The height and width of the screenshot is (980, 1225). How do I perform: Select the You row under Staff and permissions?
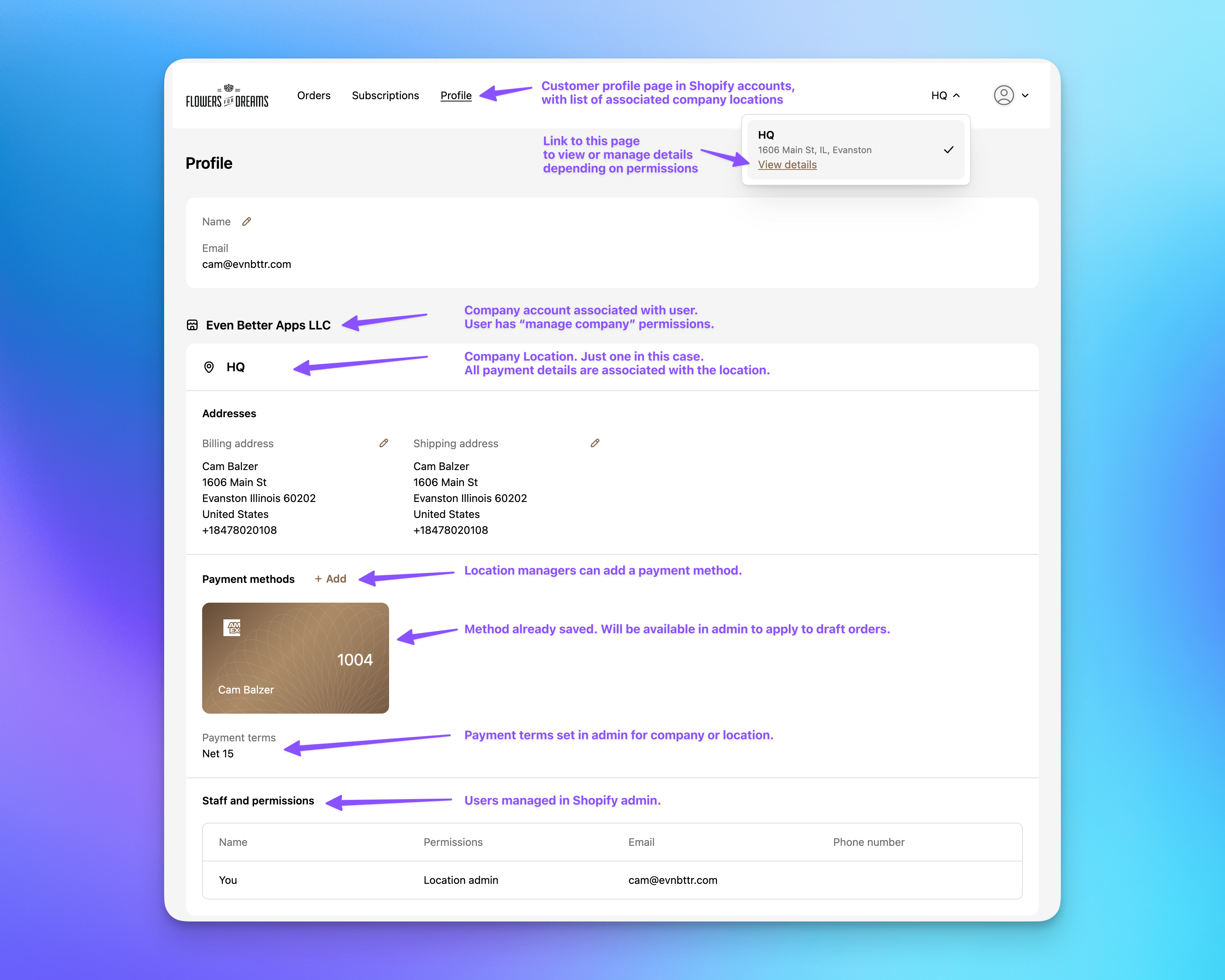pos(228,880)
